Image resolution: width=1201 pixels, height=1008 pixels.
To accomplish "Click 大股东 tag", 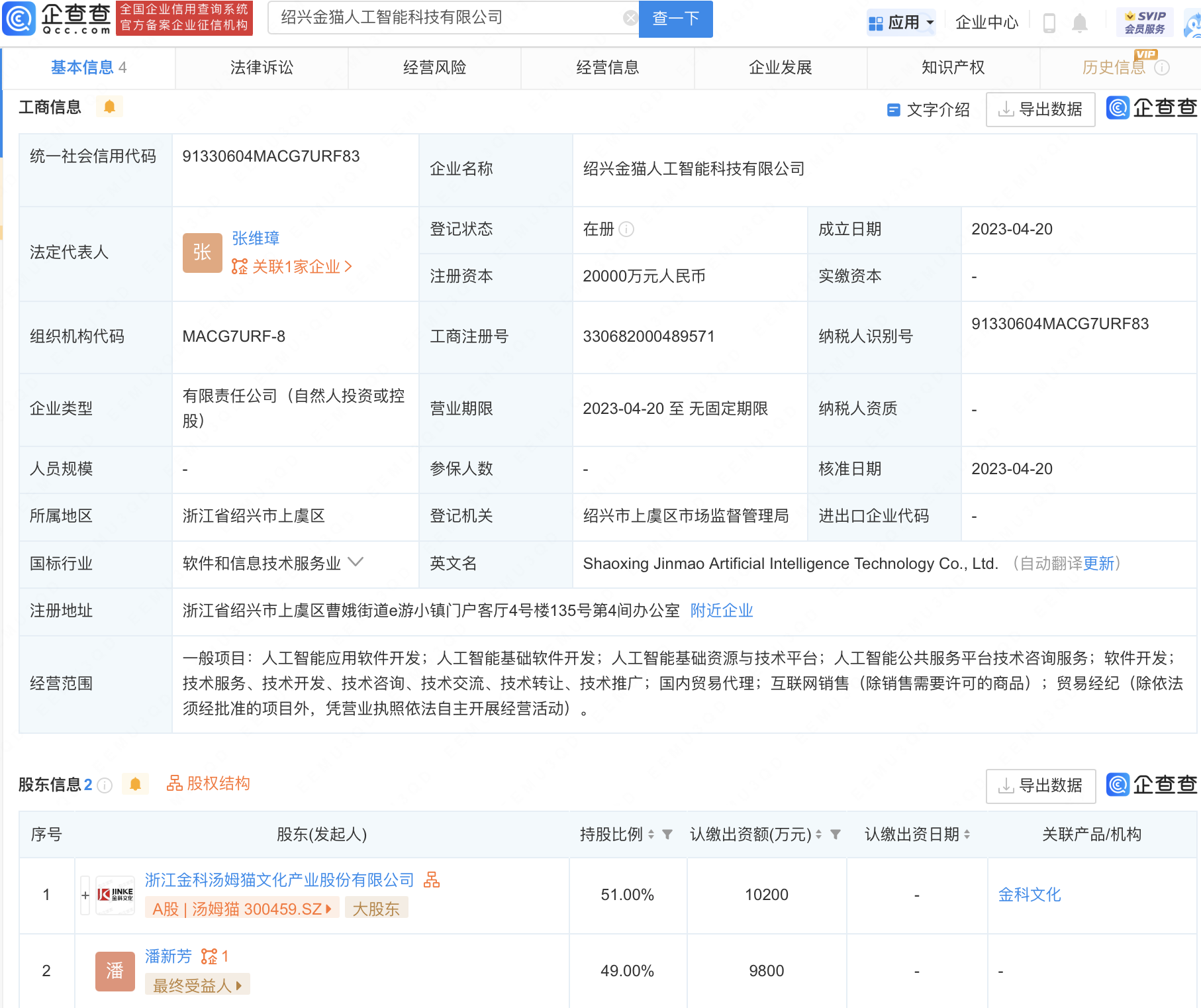I will [376, 909].
